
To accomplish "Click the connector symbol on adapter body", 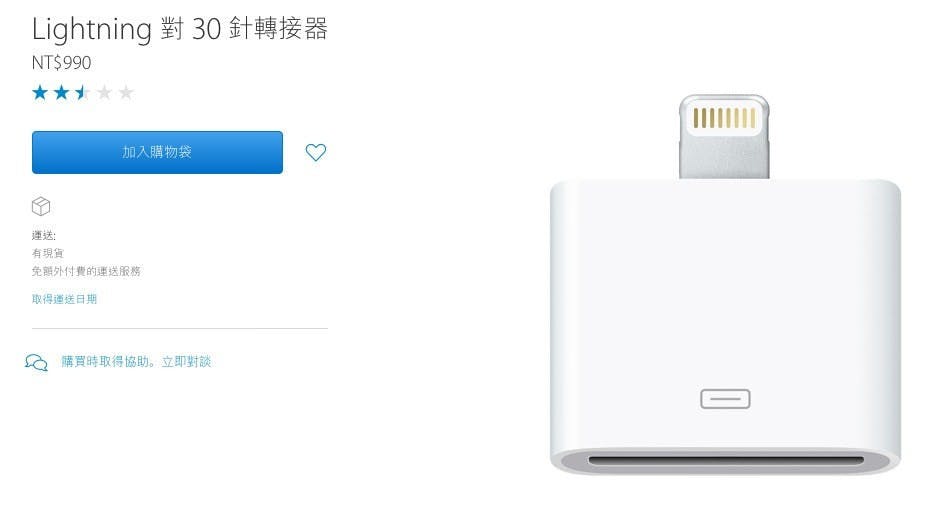I will (725, 399).
